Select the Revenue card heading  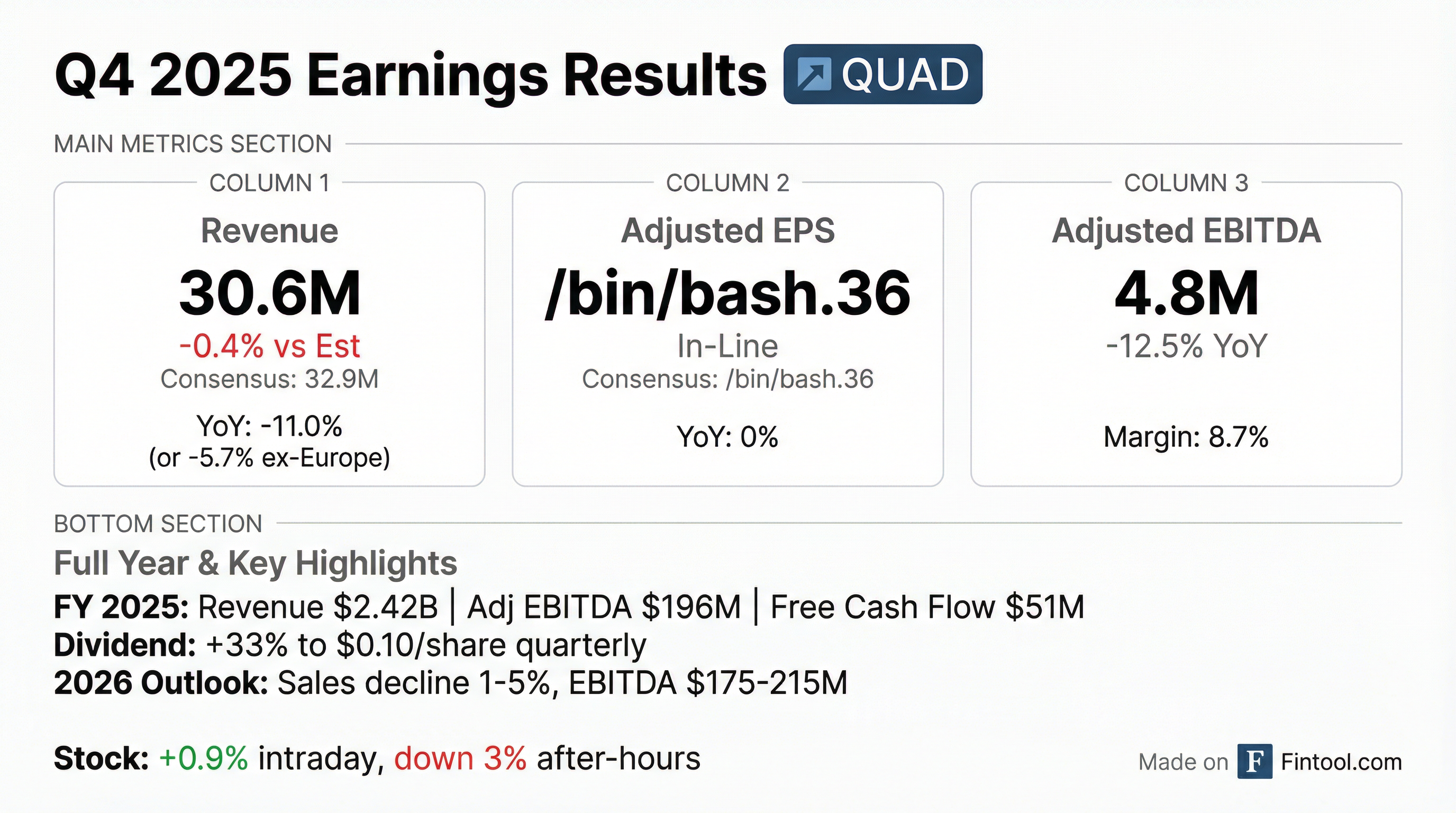coord(270,231)
